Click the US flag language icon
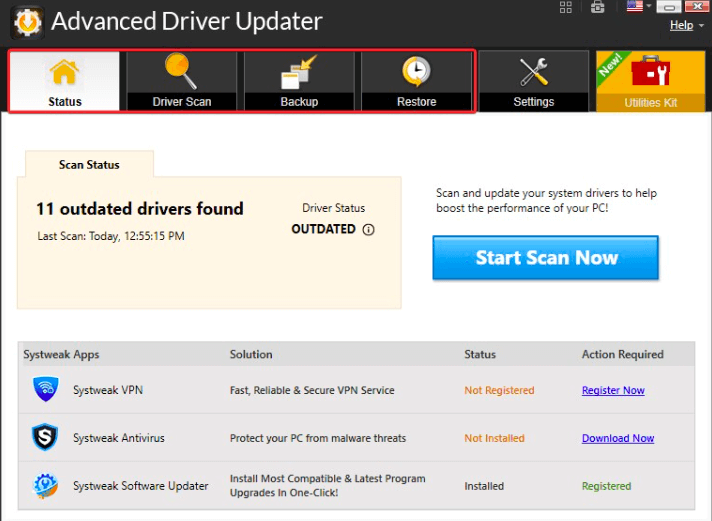 coord(634,6)
